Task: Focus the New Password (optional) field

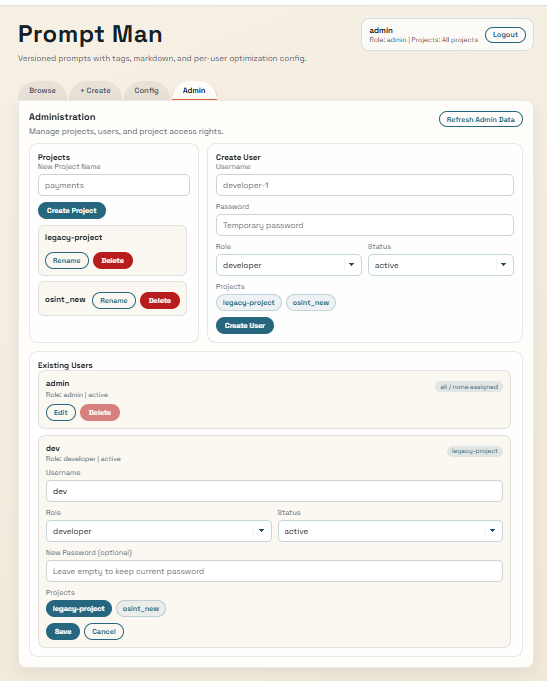Action: 274,571
